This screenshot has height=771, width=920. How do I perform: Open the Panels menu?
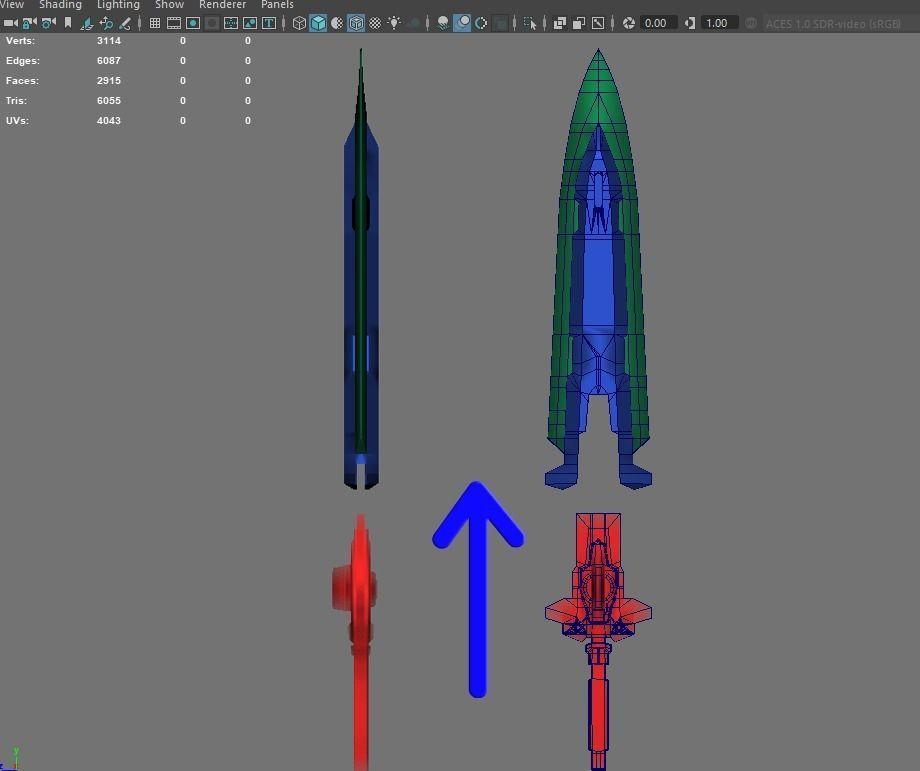[277, 5]
